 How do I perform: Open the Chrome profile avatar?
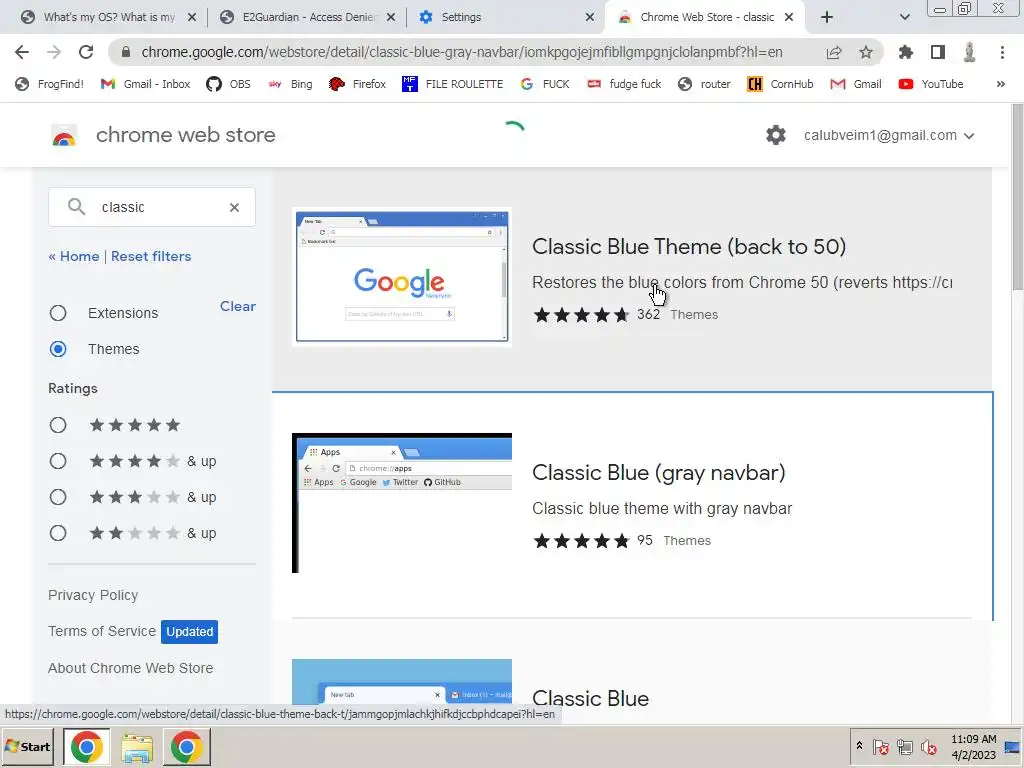pyautogui.click(x=970, y=52)
